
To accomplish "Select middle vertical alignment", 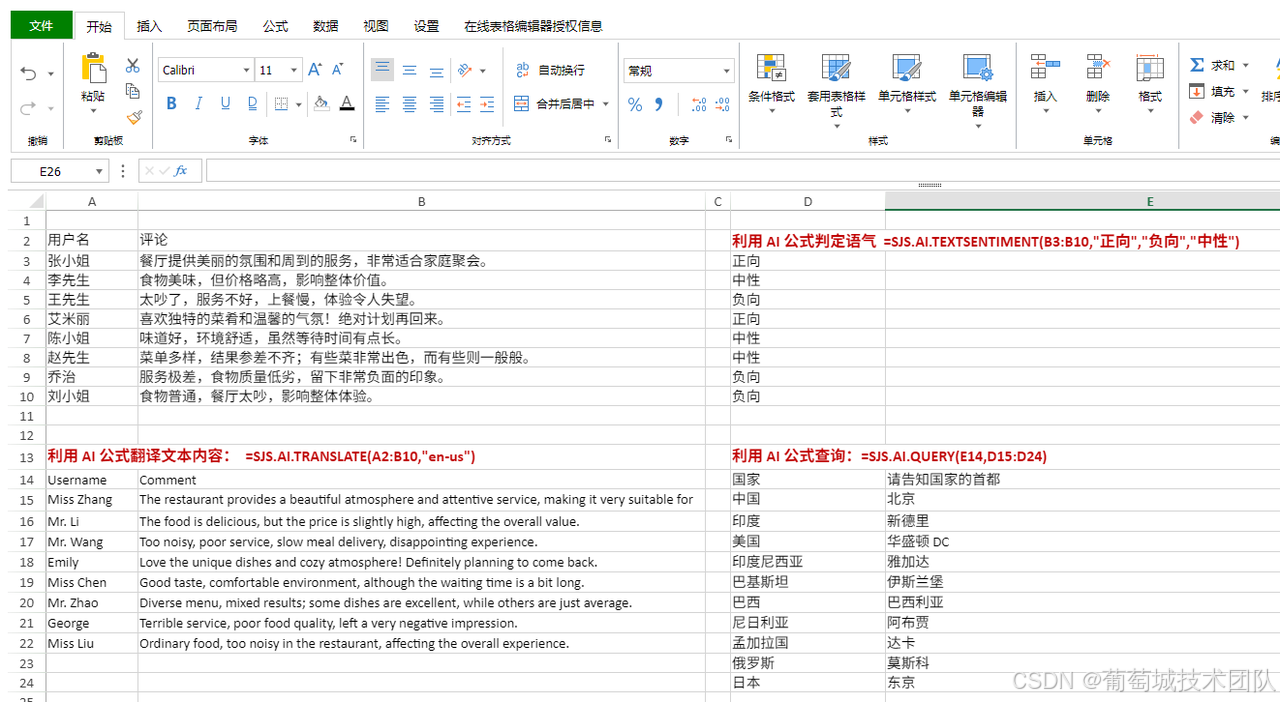I will pos(410,70).
